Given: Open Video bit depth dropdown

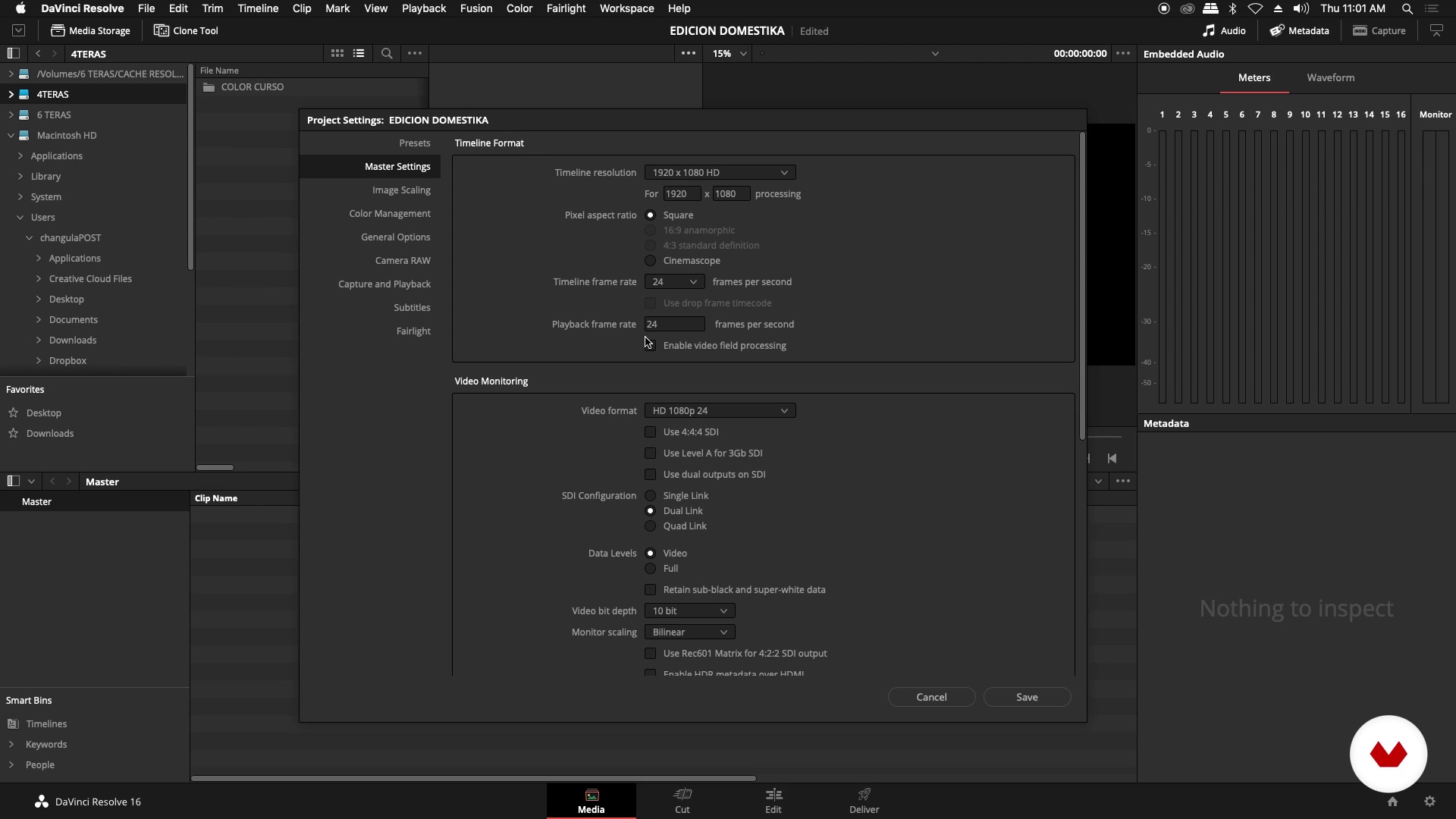Looking at the screenshot, I should (x=689, y=611).
